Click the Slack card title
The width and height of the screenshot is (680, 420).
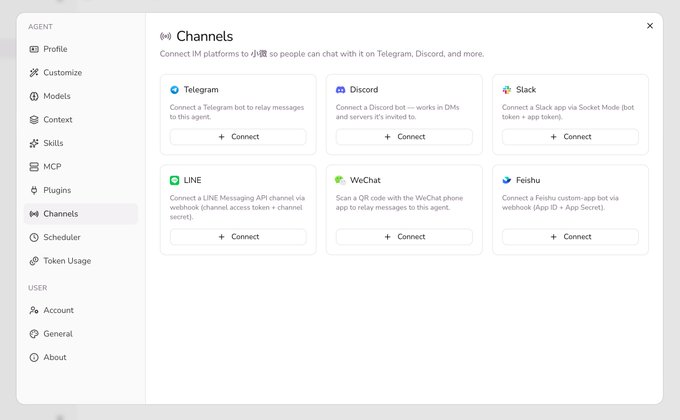tap(526, 90)
